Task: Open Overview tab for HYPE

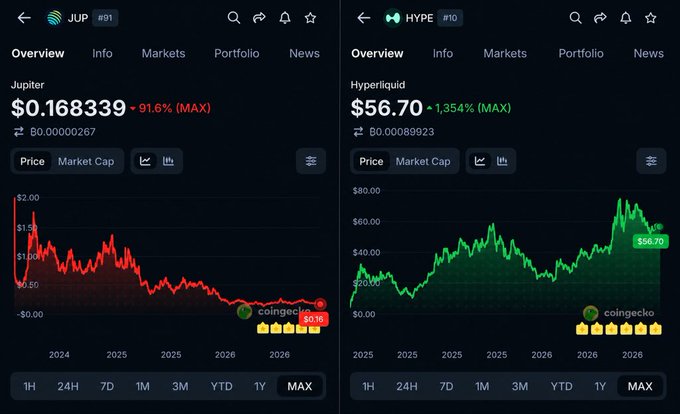Action: point(377,53)
